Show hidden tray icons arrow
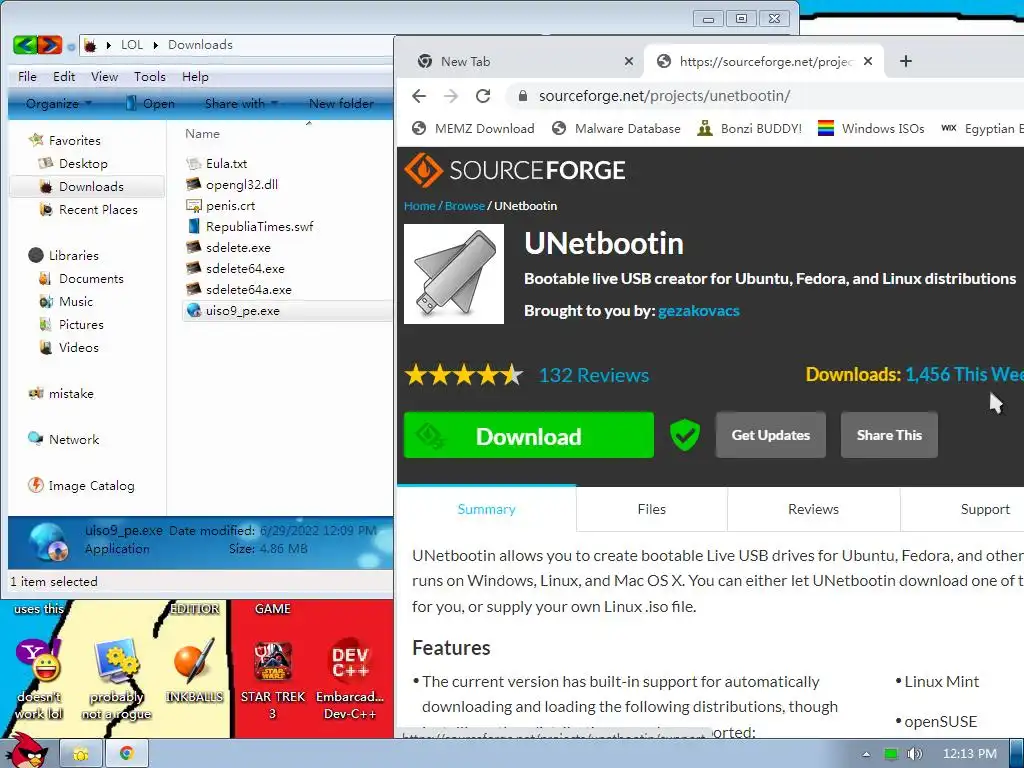Screen dimensions: 1024x768 pos(867,754)
